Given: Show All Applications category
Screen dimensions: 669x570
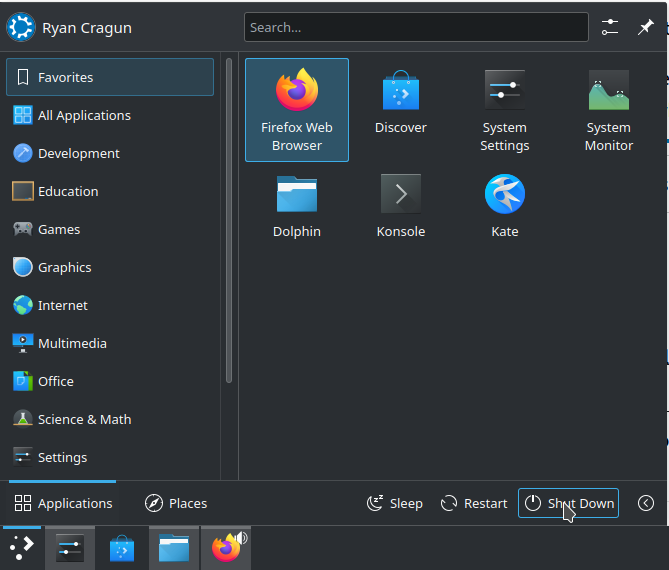Looking at the screenshot, I should coord(110,115).
